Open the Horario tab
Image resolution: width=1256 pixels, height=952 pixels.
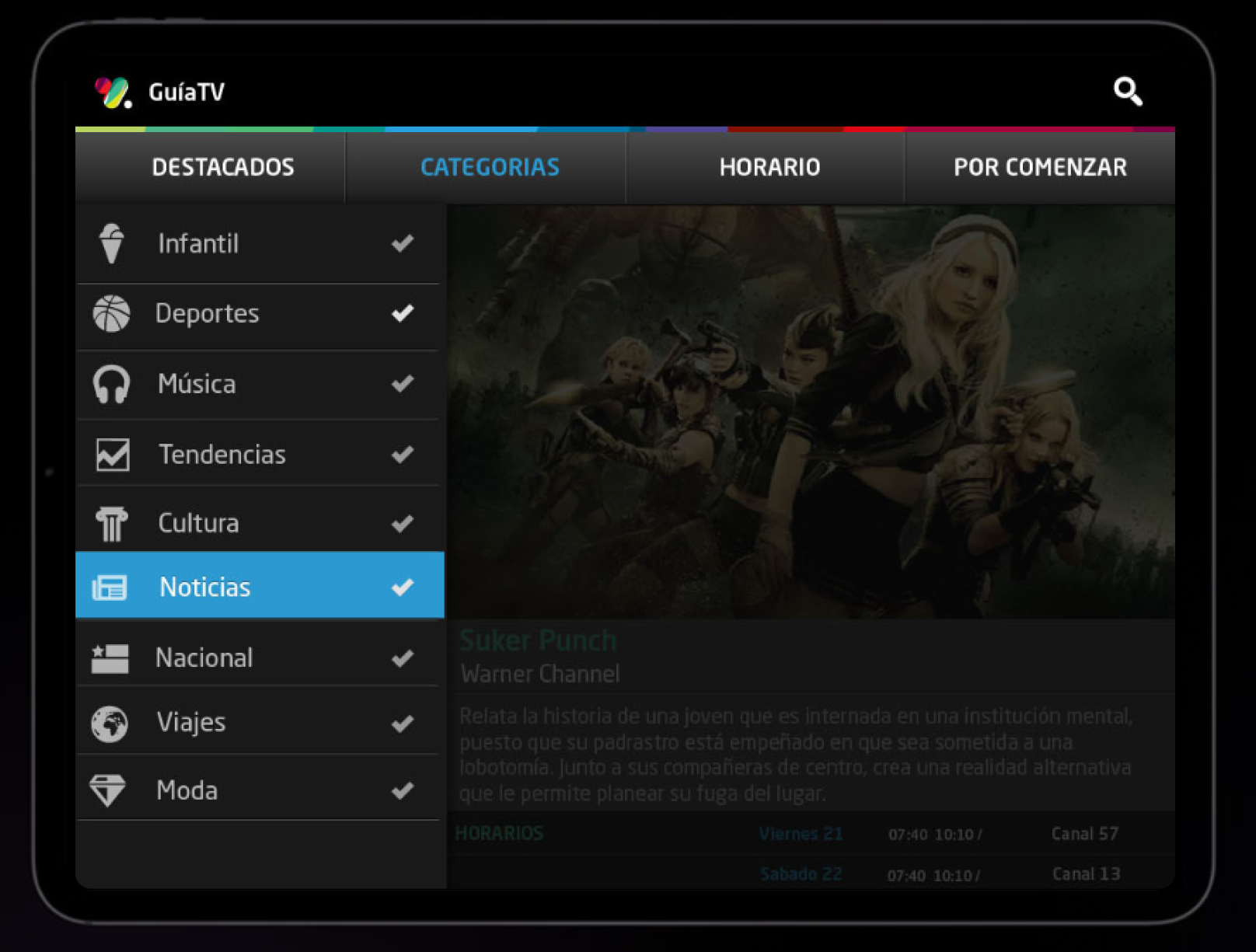(x=769, y=167)
